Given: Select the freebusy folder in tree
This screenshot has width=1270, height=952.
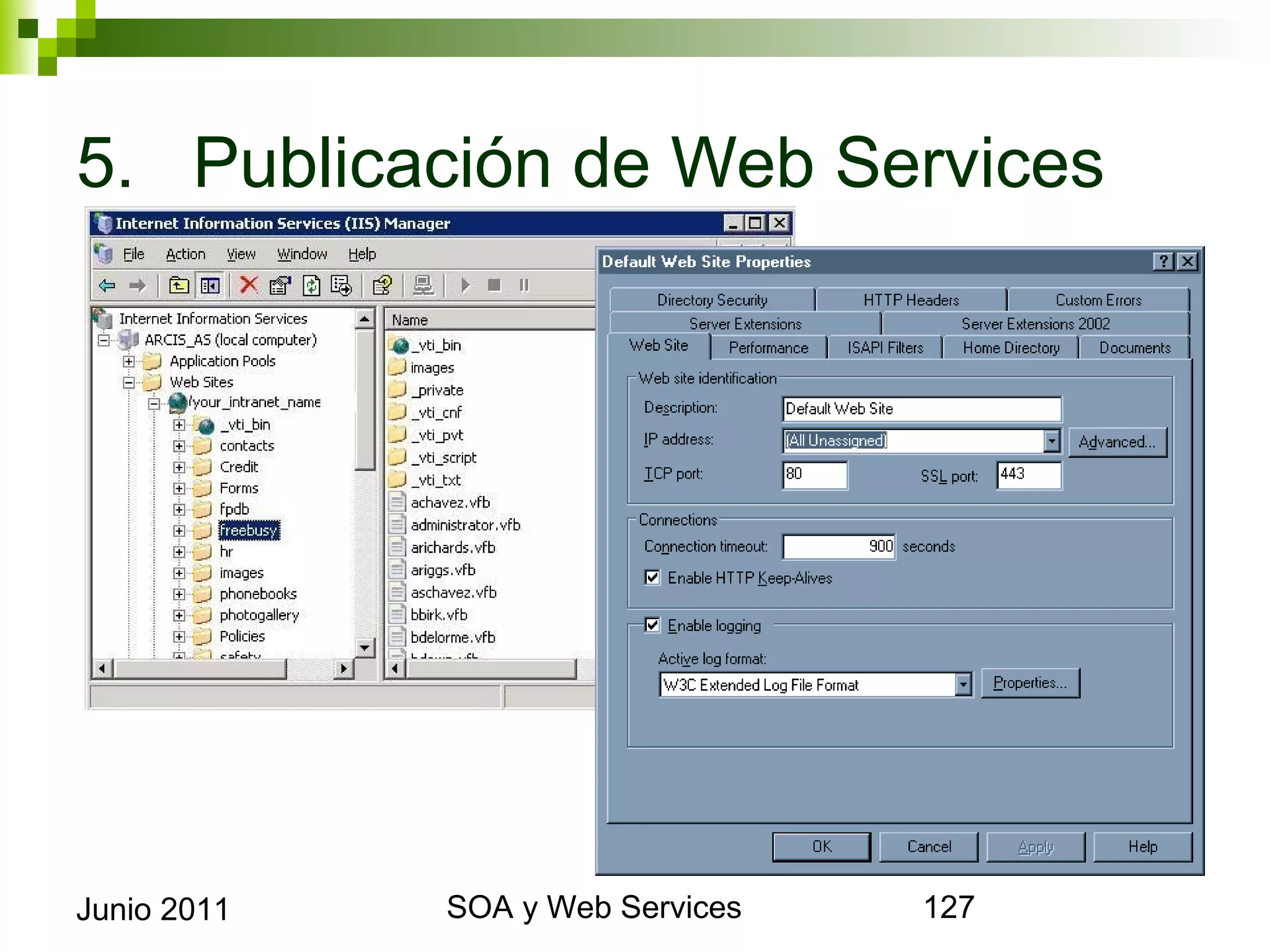Looking at the screenshot, I should pos(249,531).
